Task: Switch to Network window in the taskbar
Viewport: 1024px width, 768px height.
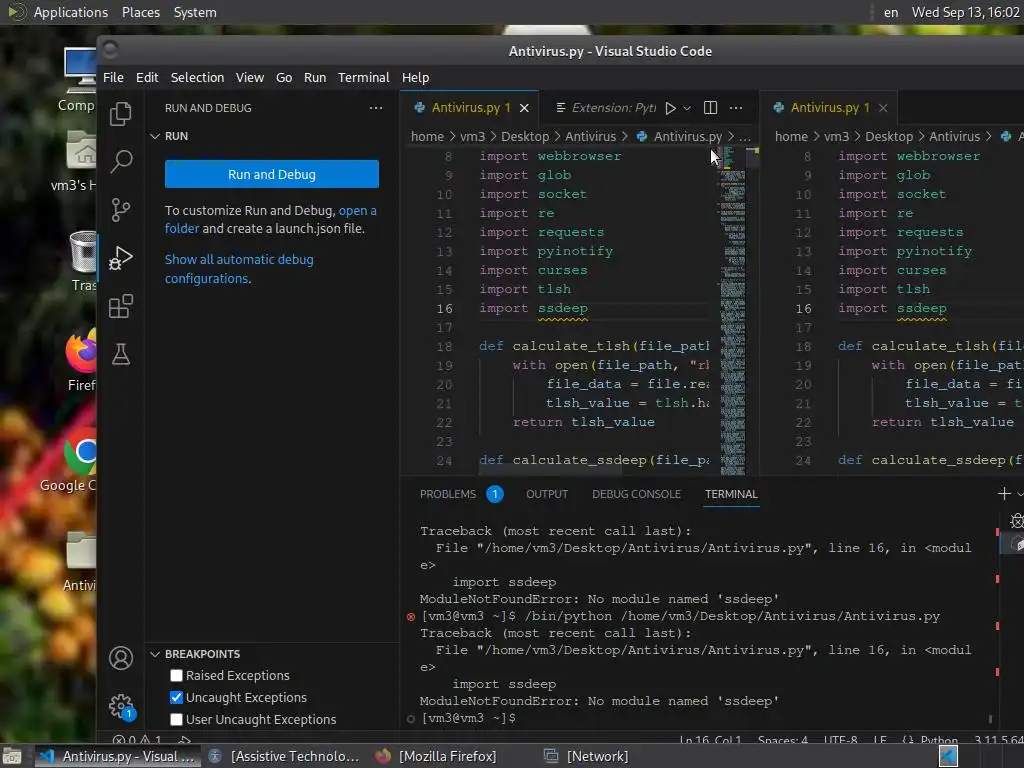Action: click(586, 756)
